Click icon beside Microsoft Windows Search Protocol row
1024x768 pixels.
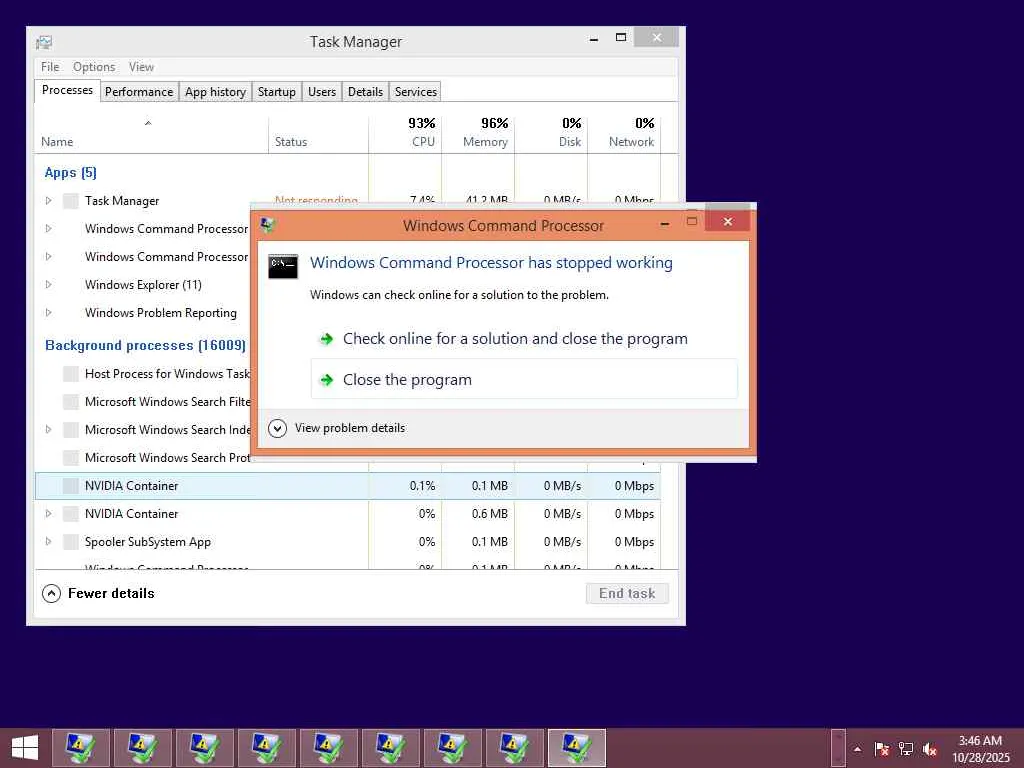click(71, 458)
